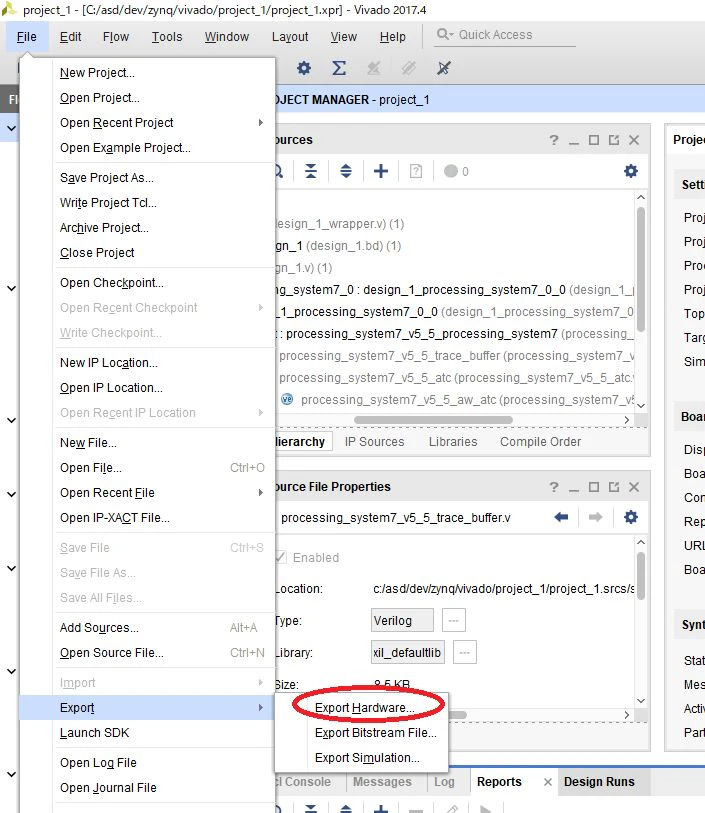Viewport: 705px width, 813px height.
Task: Switch to Design Runs tab
Action: 599,781
